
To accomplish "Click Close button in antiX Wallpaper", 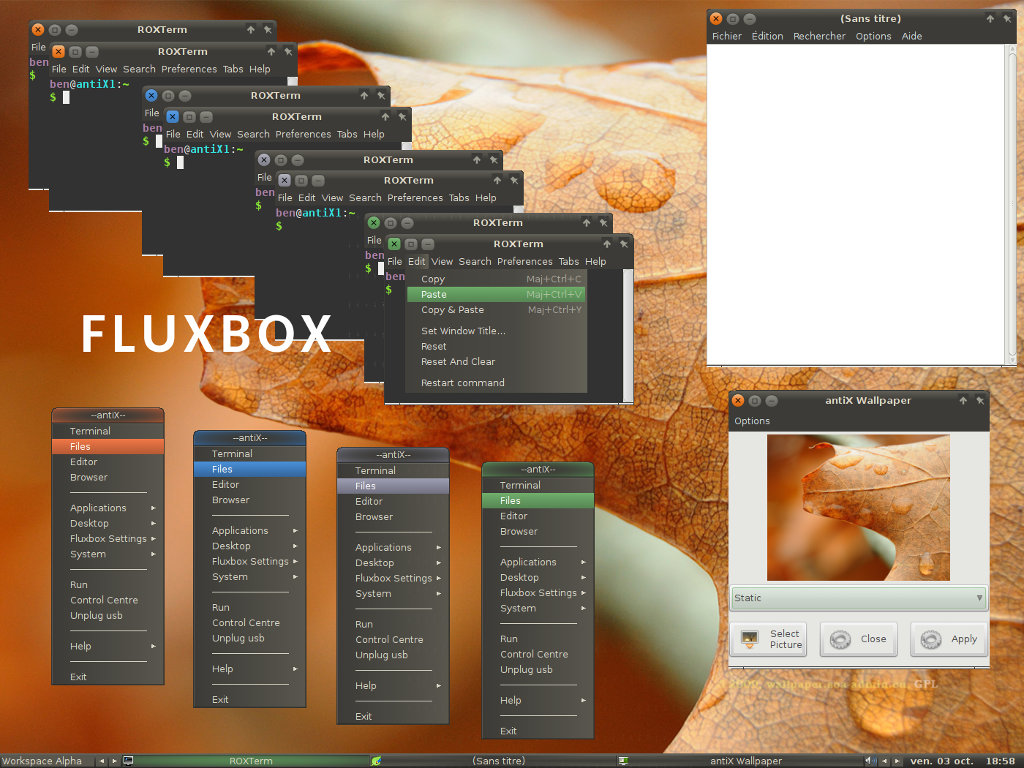I will (x=859, y=639).
